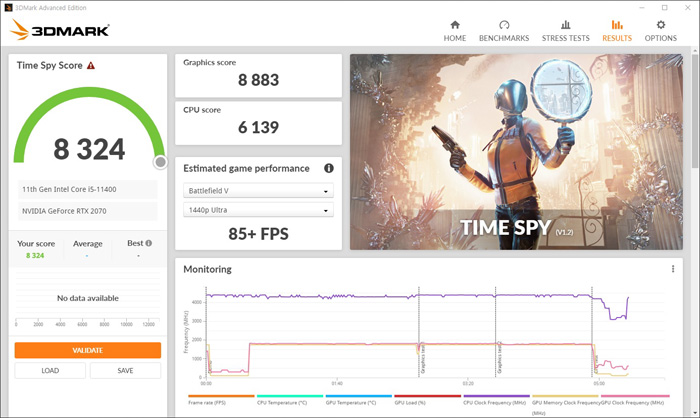Click the Load button
700x418 pixels.
[50, 370]
